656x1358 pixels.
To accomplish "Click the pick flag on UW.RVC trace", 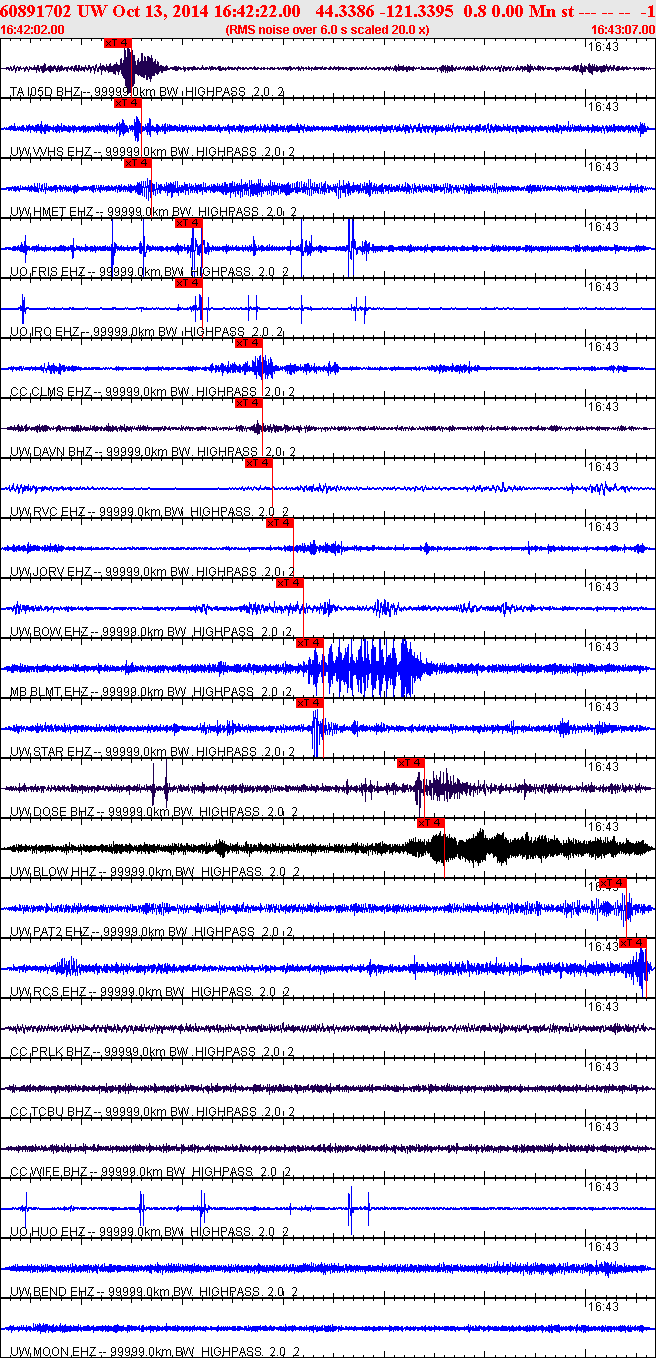I will click(258, 463).
